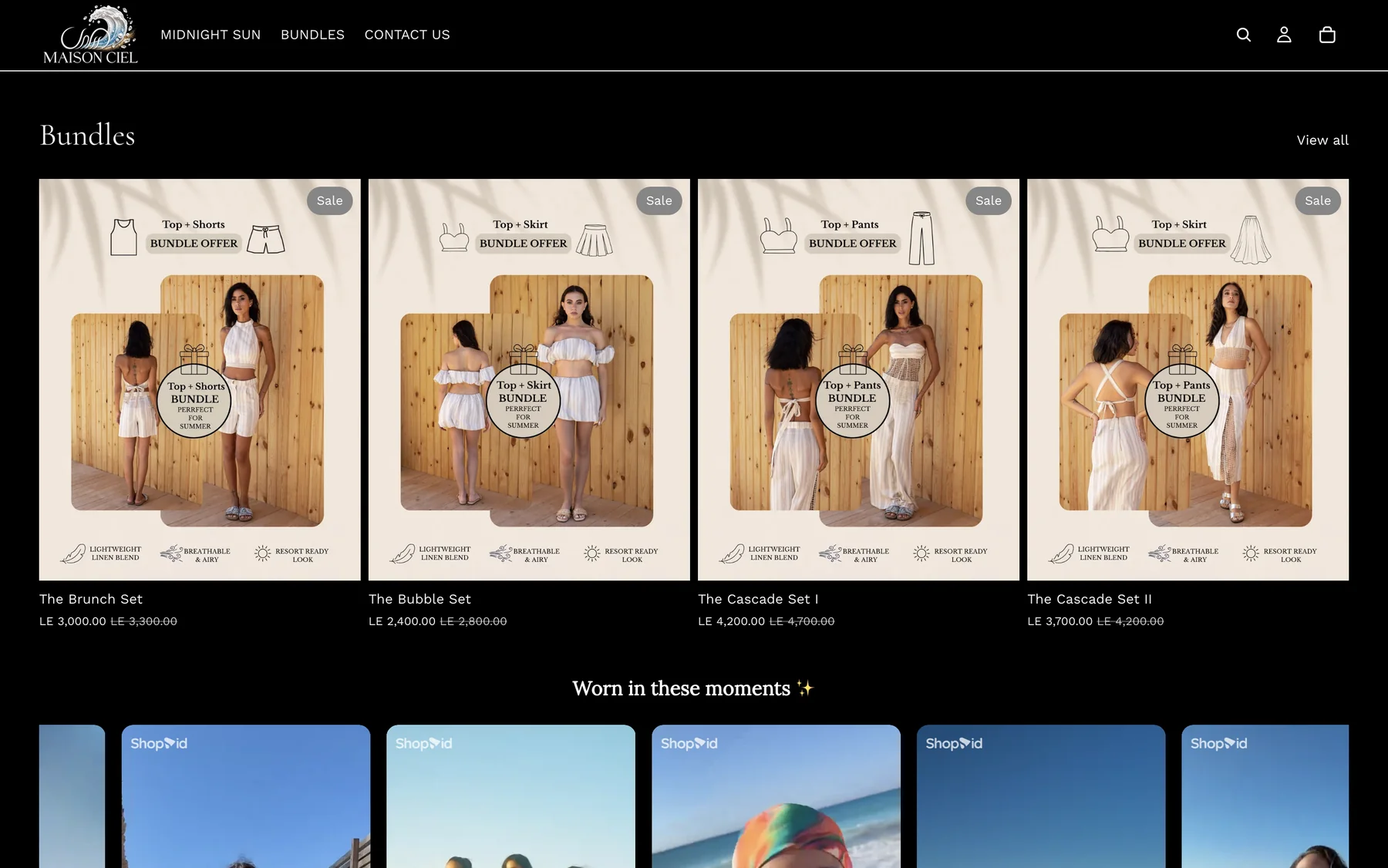Click the struck-through LE 3,300.00 price
This screenshot has height=868, width=1388.
pos(143,621)
